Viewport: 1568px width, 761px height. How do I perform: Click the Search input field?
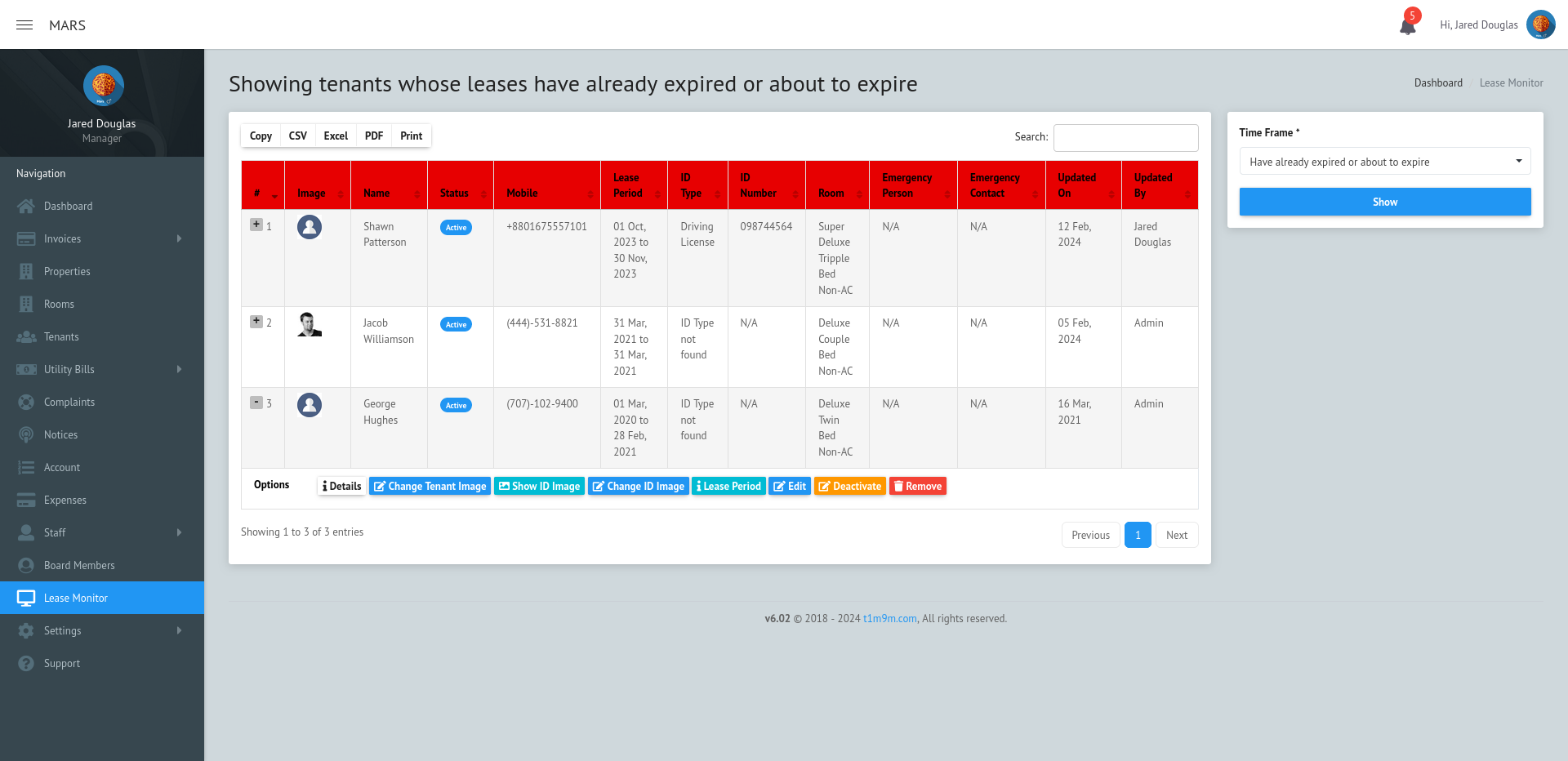[1126, 137]
